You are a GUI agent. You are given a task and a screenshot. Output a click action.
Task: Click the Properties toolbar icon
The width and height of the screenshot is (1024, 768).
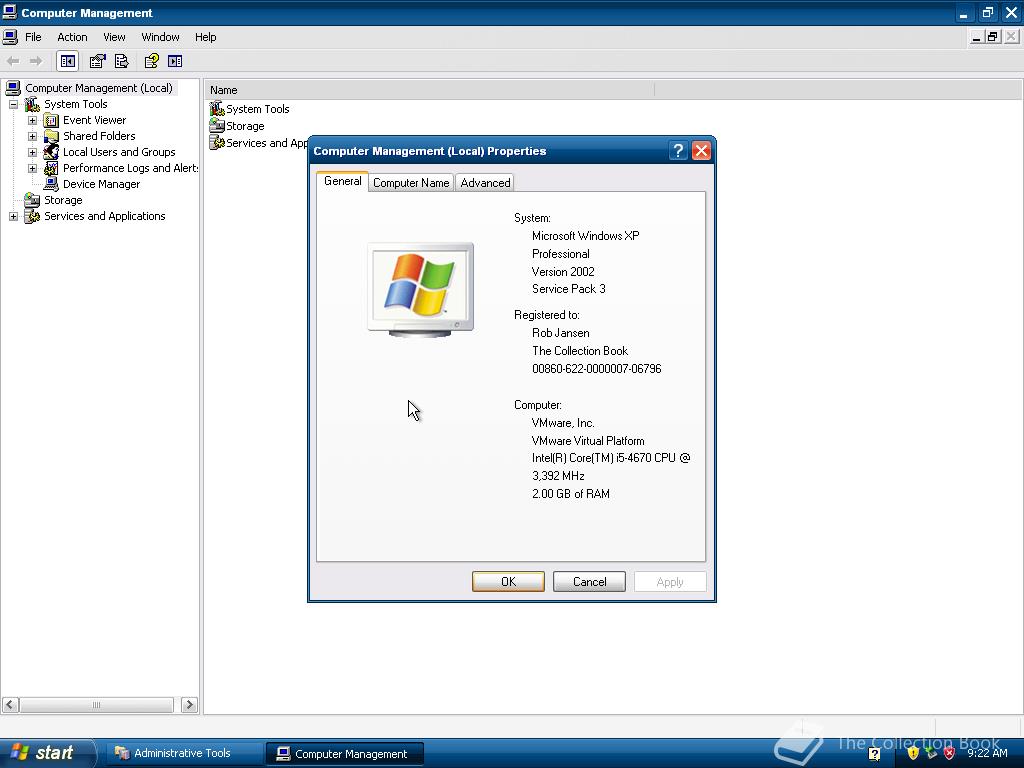click(97, 61)
